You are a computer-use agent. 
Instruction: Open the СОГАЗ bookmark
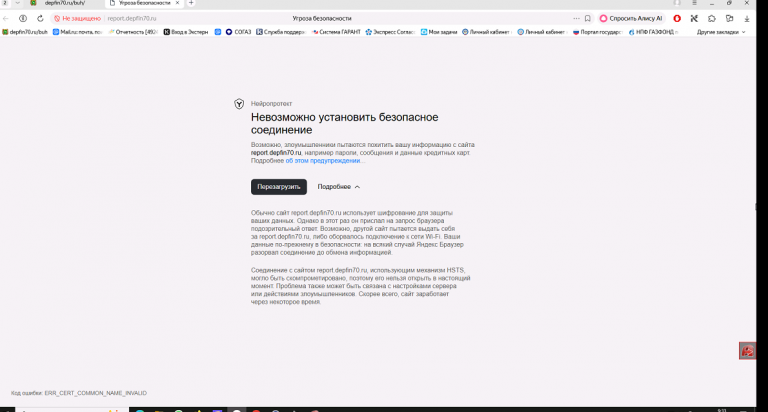click(x=239, y=32)
